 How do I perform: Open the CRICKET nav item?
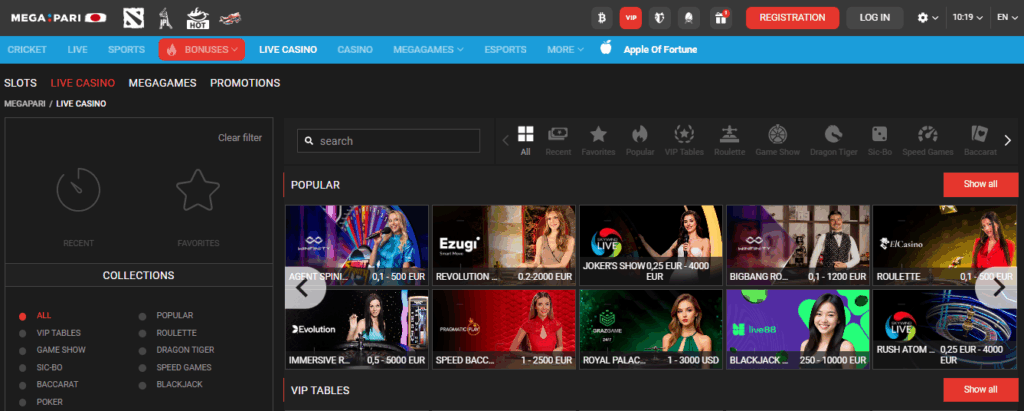click(x=27, y=50)
